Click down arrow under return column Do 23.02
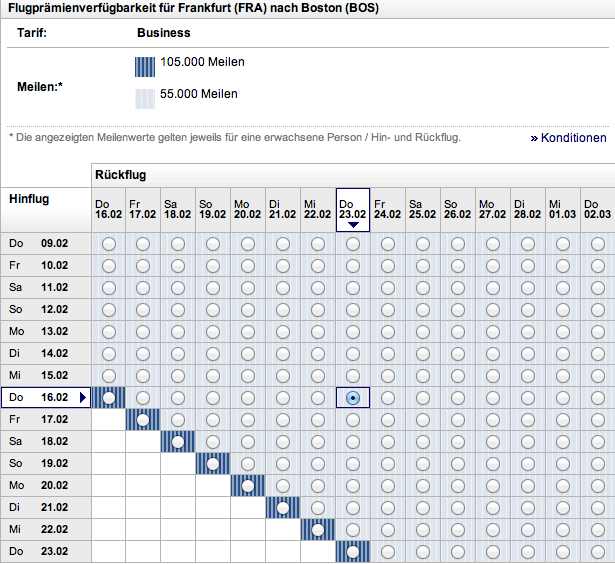The width and height of the screenshot is (615, 564). point(353,225)
